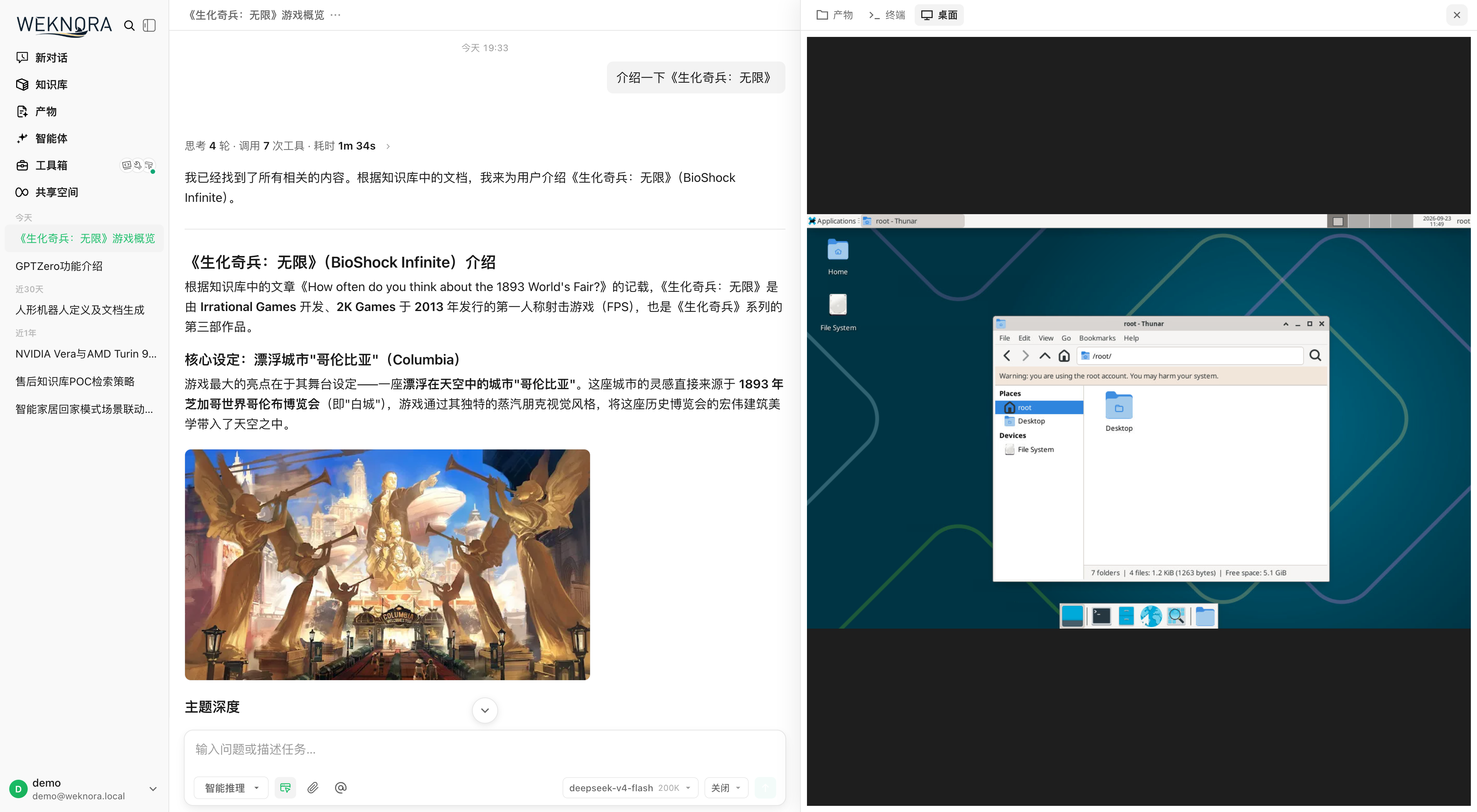Open the web browser from the dock
Image resolution: width=1477 pixels, height=812 pixels.
pyautogui.click(x=1151, y=616)
